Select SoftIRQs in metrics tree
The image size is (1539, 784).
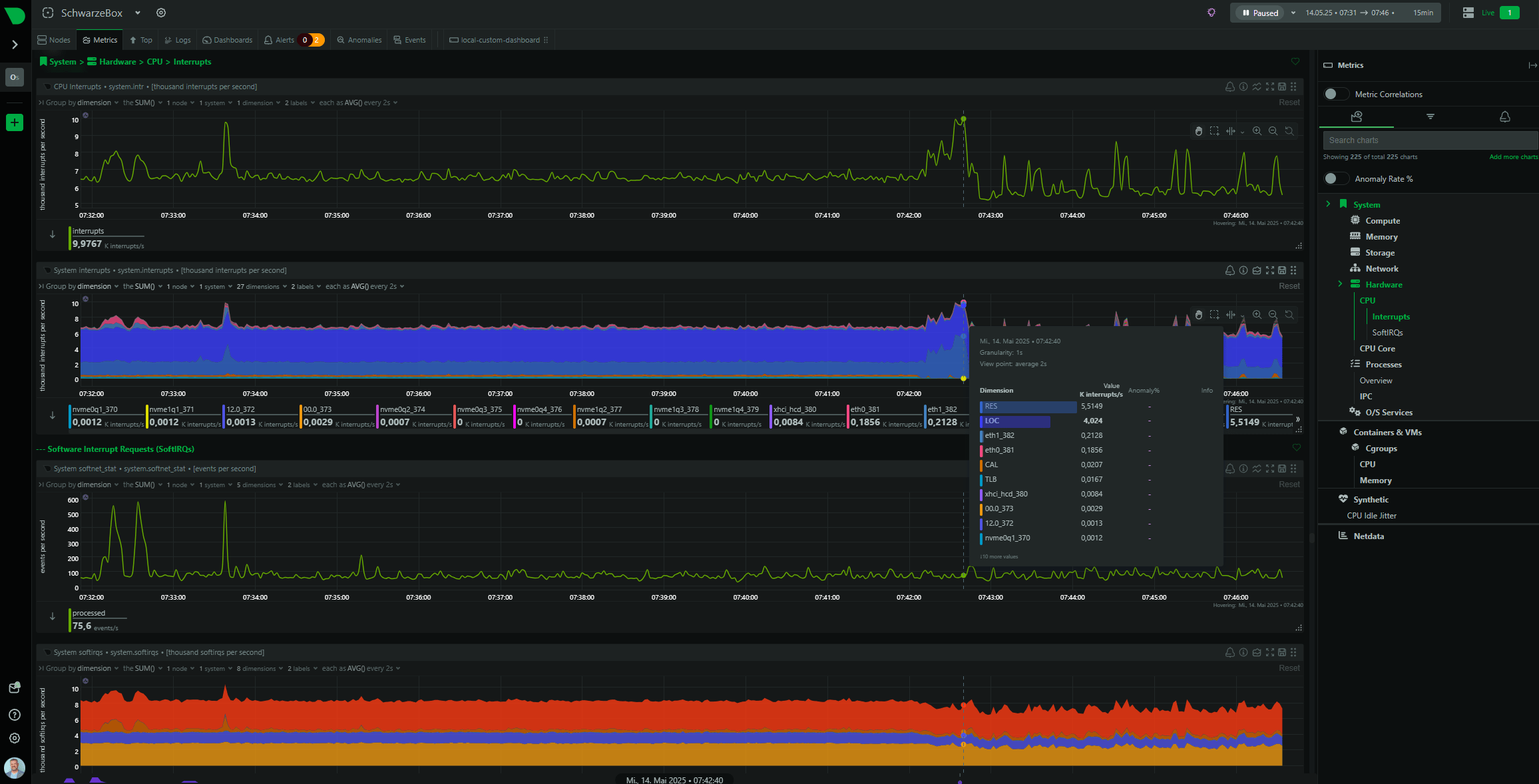coord(1387,333)
